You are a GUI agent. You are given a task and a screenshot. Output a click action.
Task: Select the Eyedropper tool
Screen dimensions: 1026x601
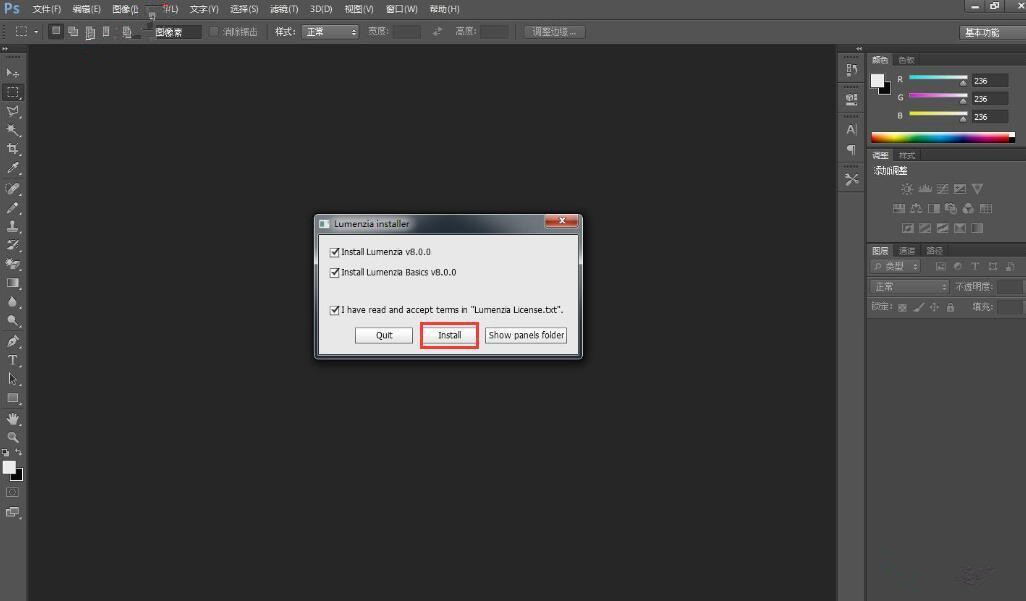click(12, 168)
